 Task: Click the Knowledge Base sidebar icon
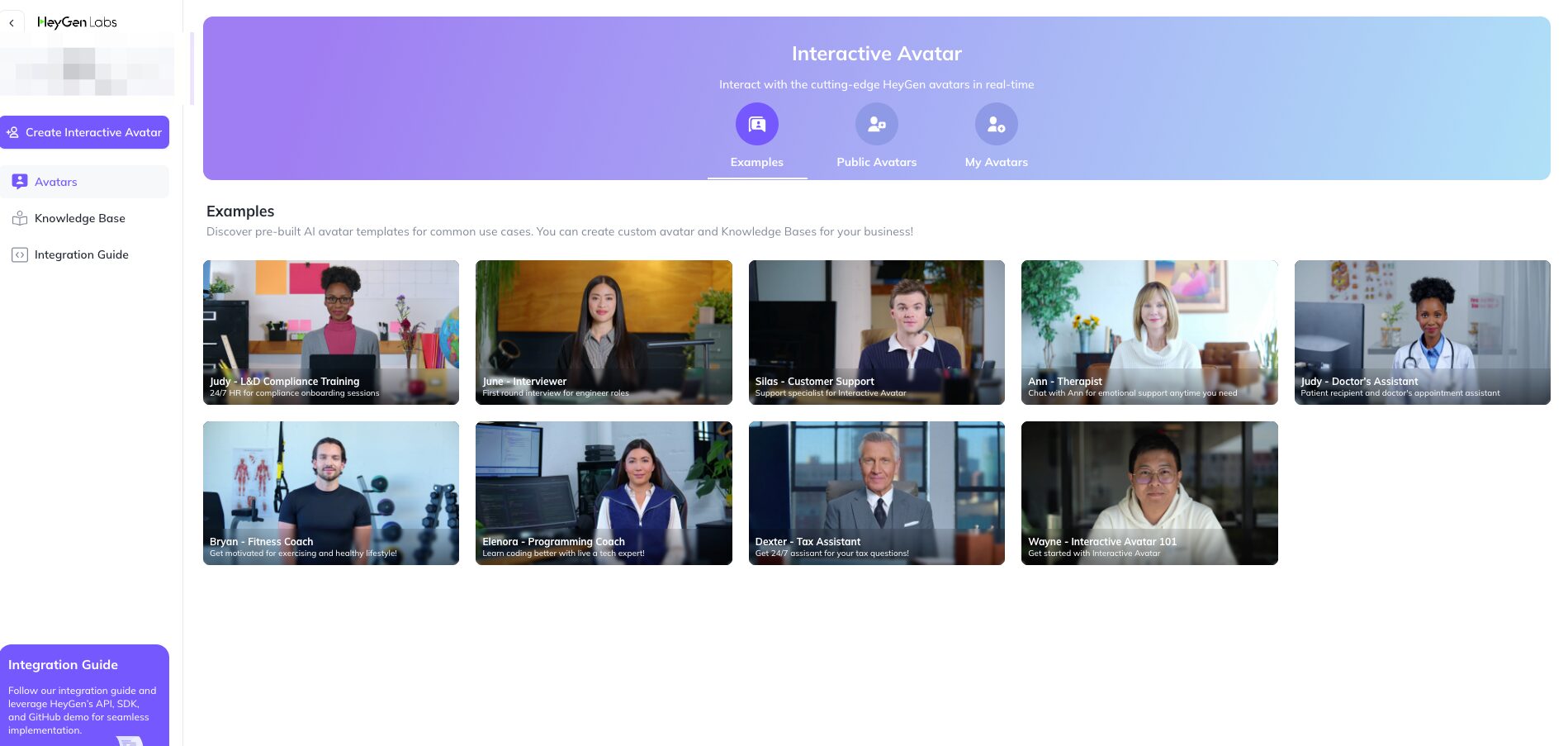point(20,218)
